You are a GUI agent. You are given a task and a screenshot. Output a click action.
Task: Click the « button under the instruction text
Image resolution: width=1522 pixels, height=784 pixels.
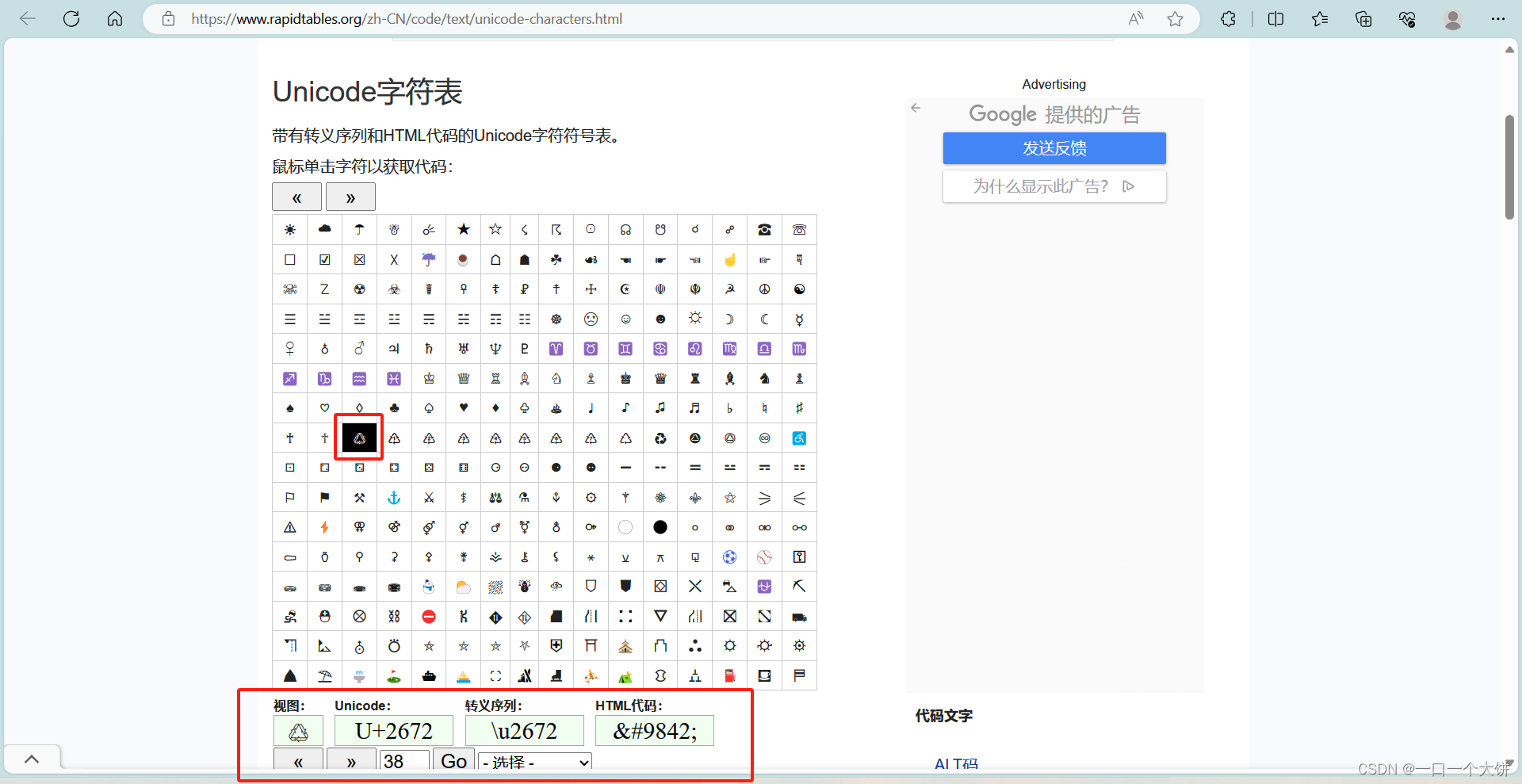point(296,197)
